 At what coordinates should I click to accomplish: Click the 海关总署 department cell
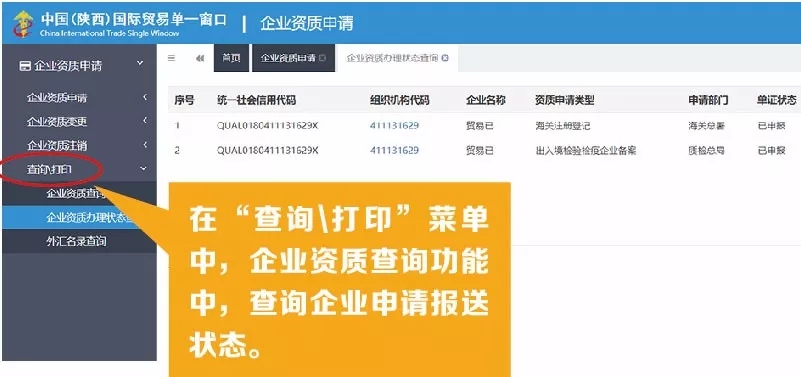[706, 126]
